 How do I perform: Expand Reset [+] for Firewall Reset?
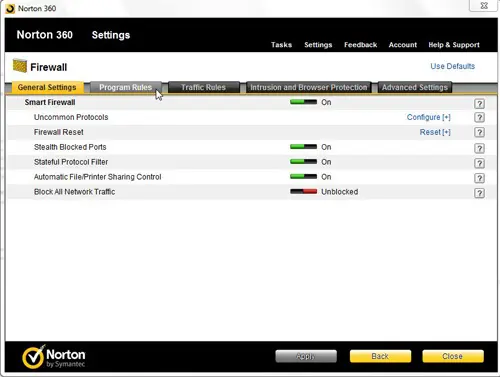(x=435, y=132)
